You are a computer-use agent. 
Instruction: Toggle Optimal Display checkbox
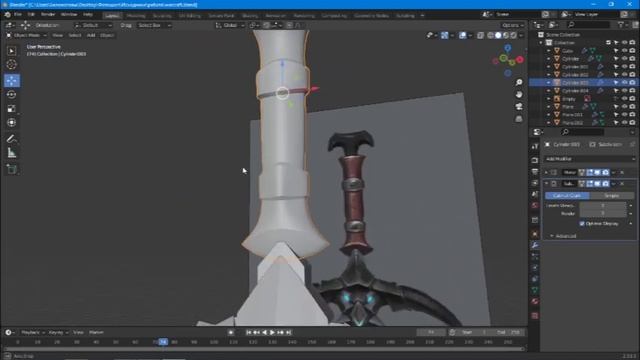582,224
